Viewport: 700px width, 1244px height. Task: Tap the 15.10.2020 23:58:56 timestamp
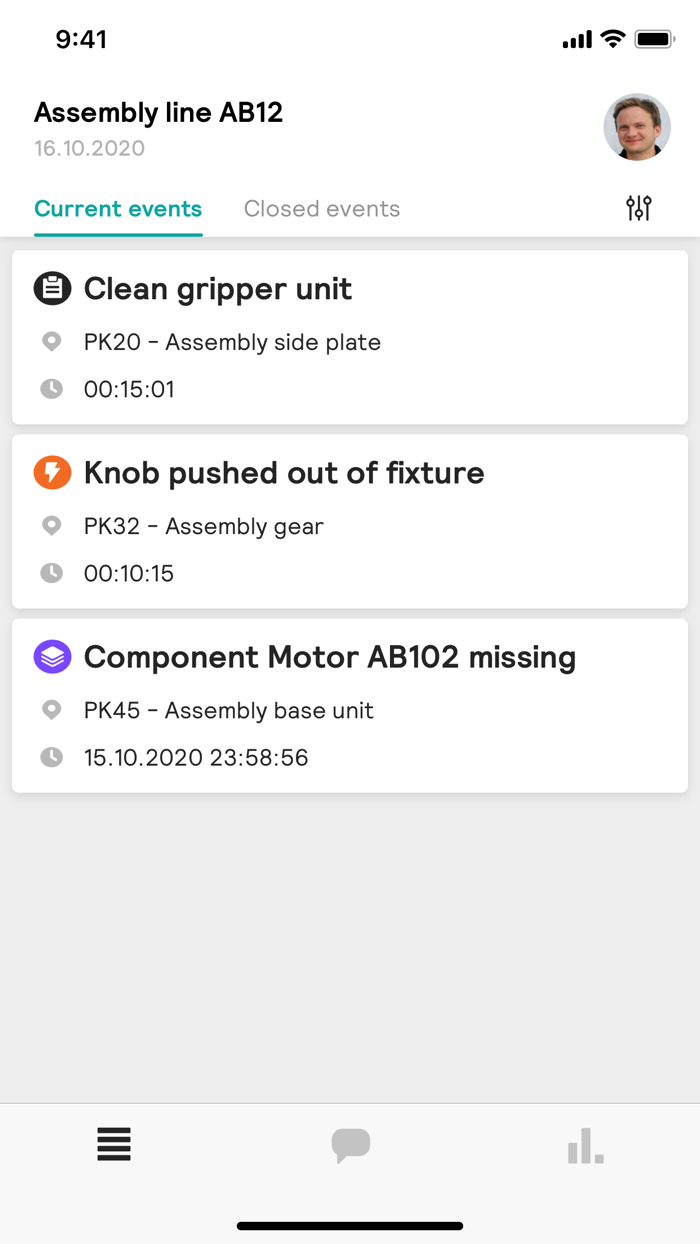point(196,757)
